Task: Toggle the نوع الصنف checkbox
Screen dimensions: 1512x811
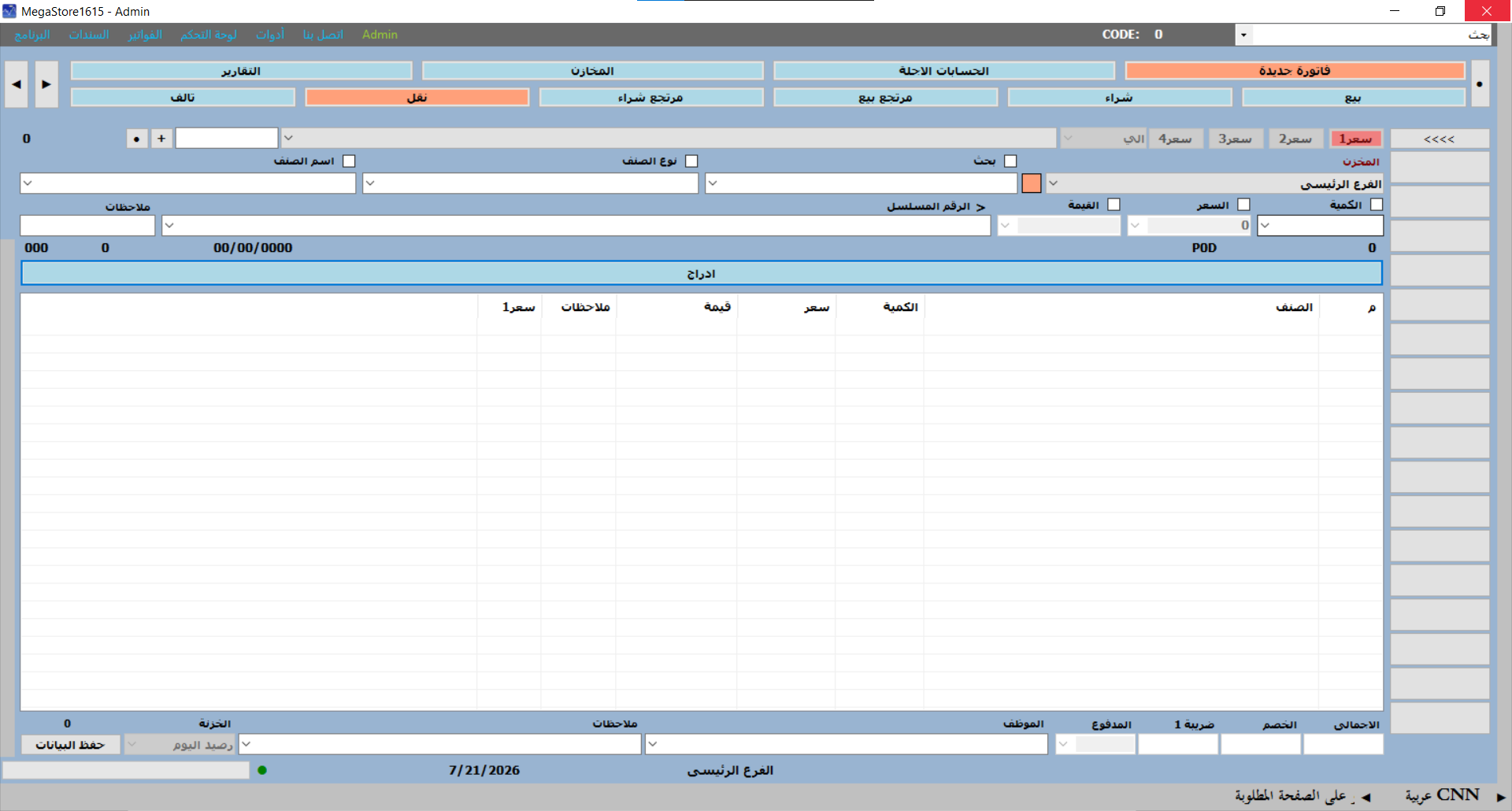Action: [691, 161]
